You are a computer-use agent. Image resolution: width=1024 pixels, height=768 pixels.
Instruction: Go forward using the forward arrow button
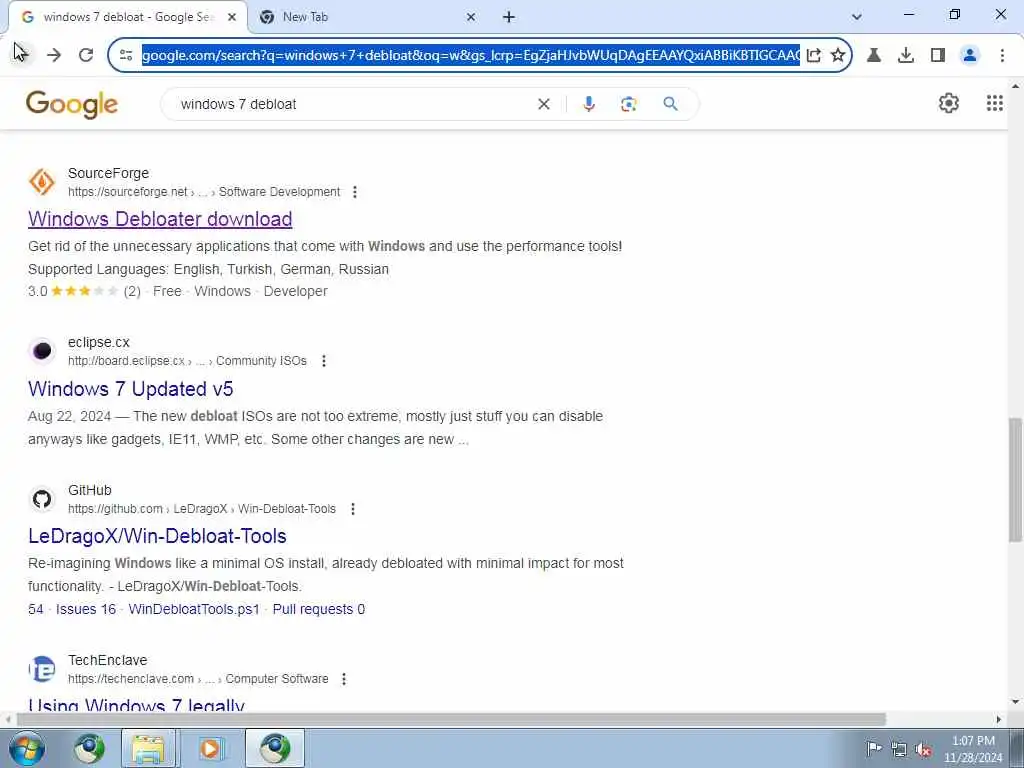pos(54,55)
